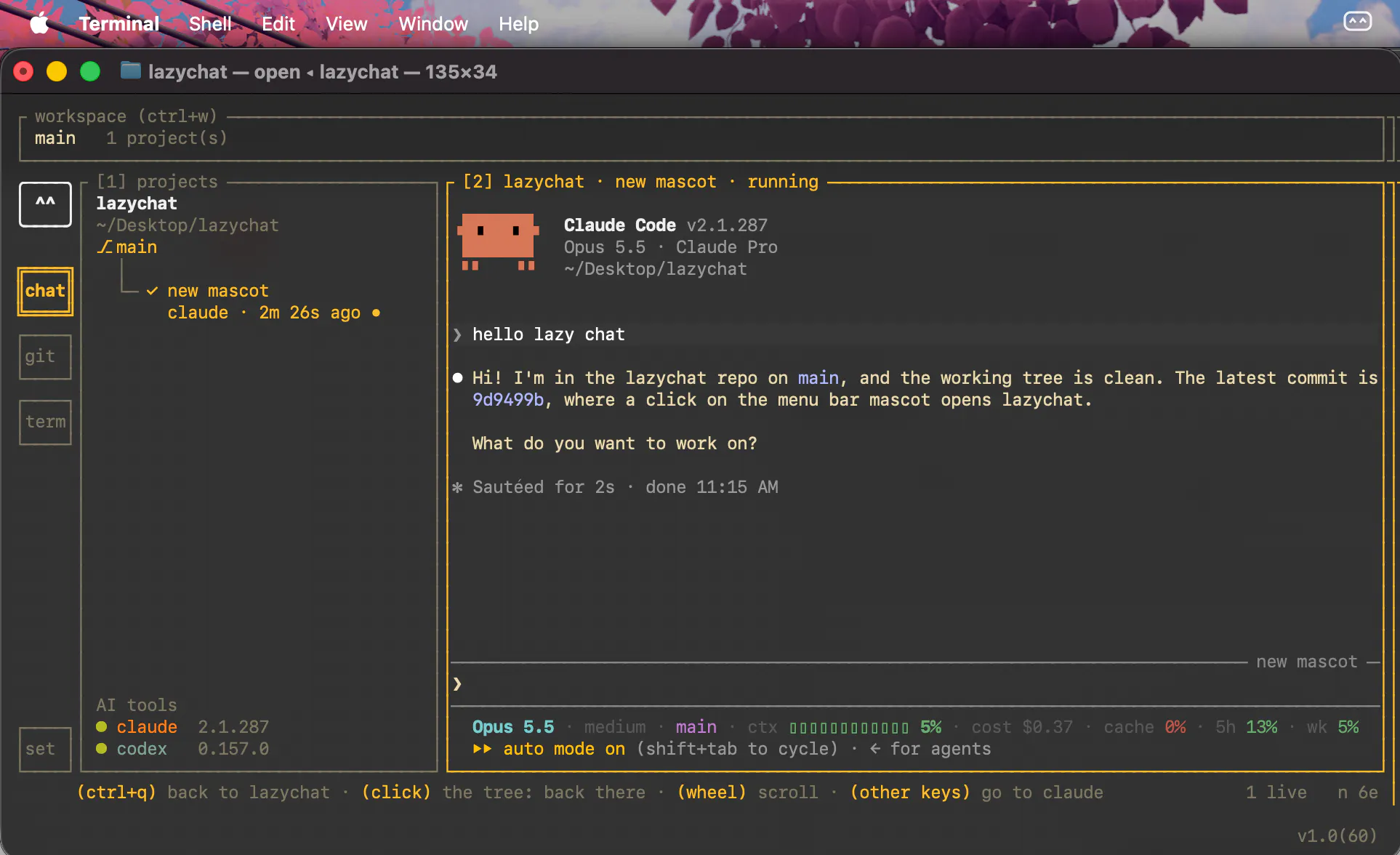Click the workspace 'main' entry
Viewport: 1400px width, 855px height.
(55, 138)
